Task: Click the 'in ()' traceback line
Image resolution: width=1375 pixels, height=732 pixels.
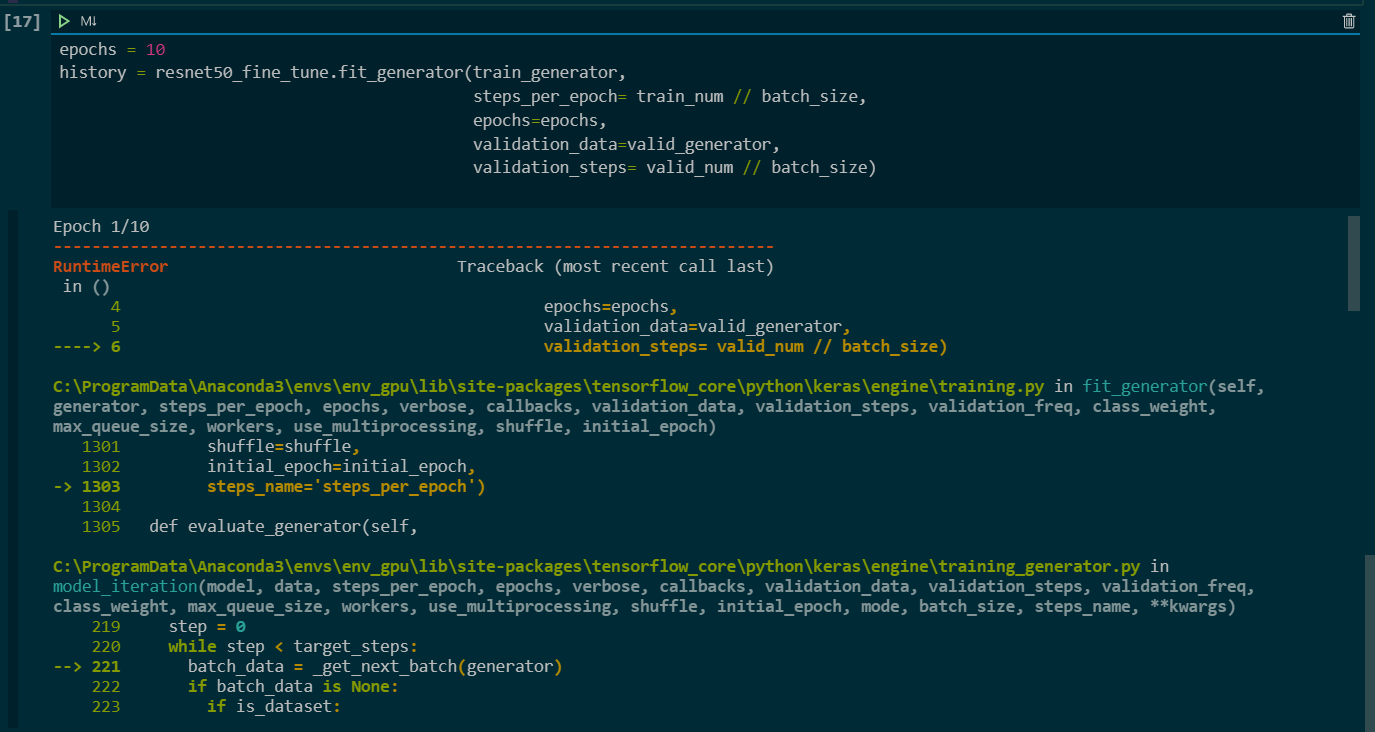Action: point(86,287)
